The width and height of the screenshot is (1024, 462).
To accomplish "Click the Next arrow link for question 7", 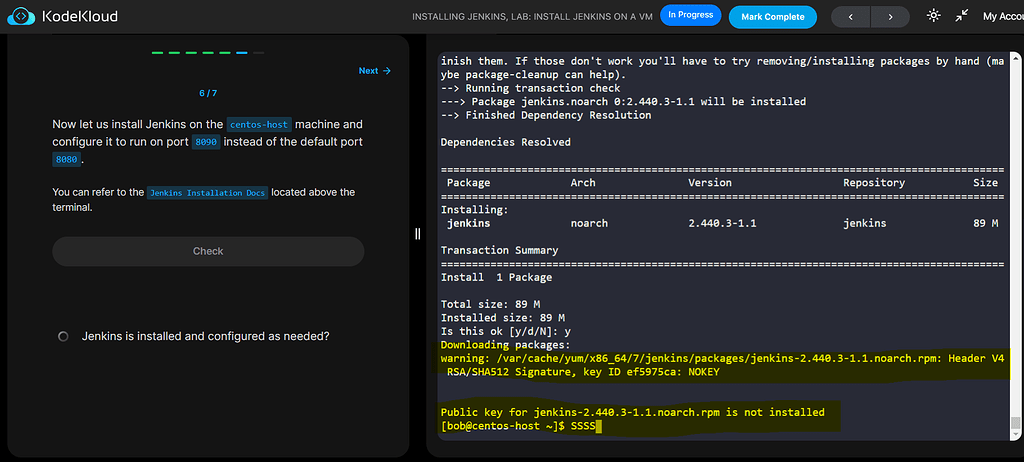I will [x=375, y=71].
